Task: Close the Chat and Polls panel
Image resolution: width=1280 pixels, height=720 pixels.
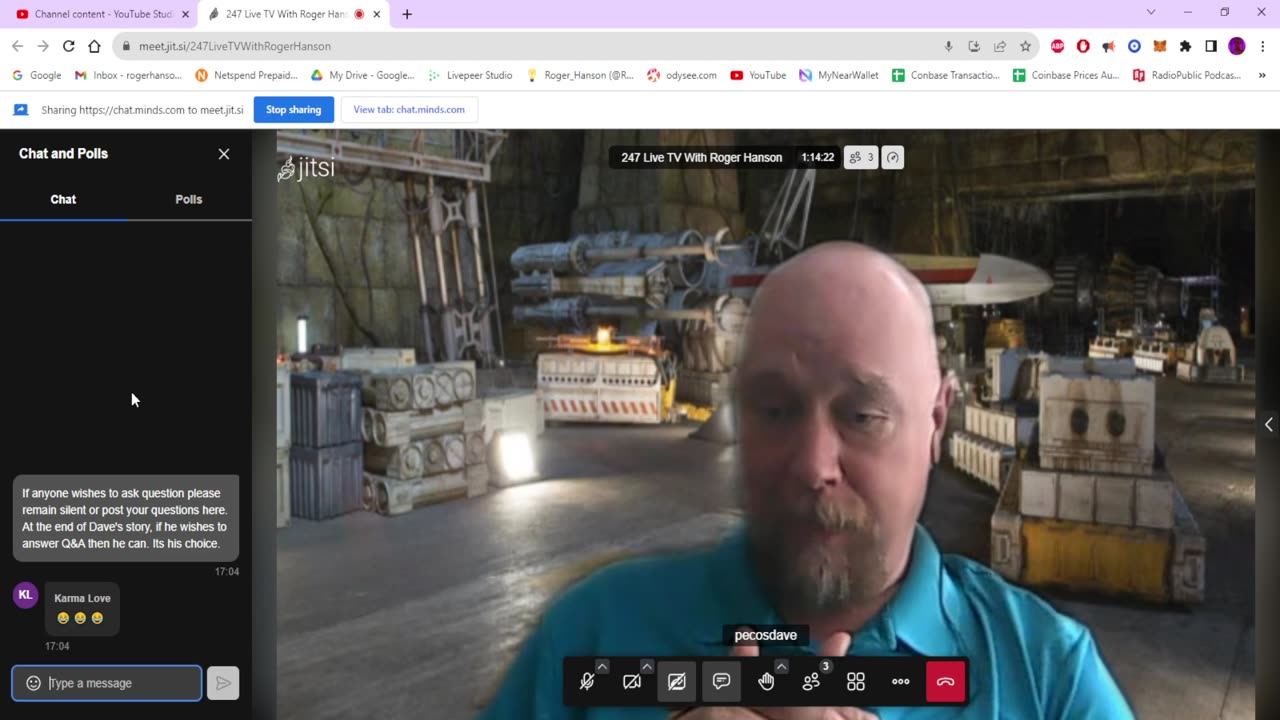Action: pyautogui.click(x=224, y=154)
